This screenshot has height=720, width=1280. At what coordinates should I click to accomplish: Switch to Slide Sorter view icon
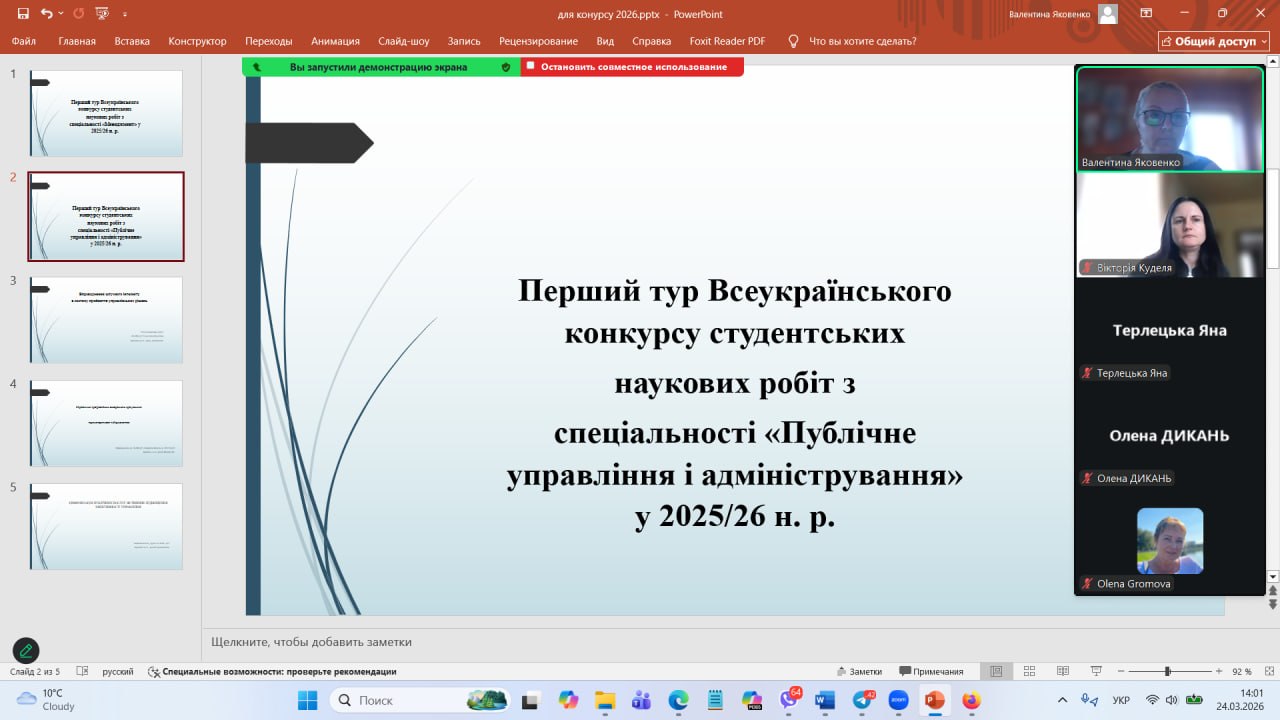tap(1027, 671)
